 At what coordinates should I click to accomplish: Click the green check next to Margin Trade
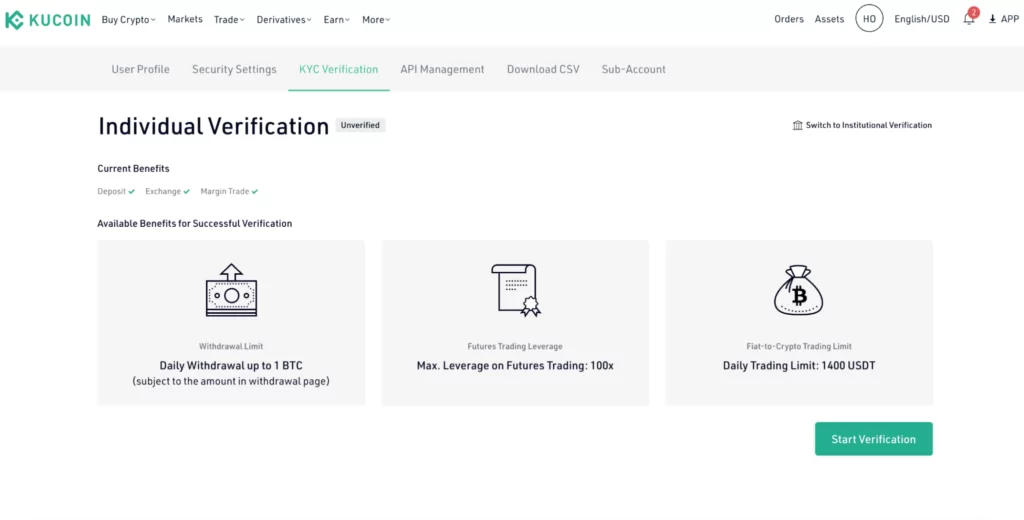coord(255,191)
